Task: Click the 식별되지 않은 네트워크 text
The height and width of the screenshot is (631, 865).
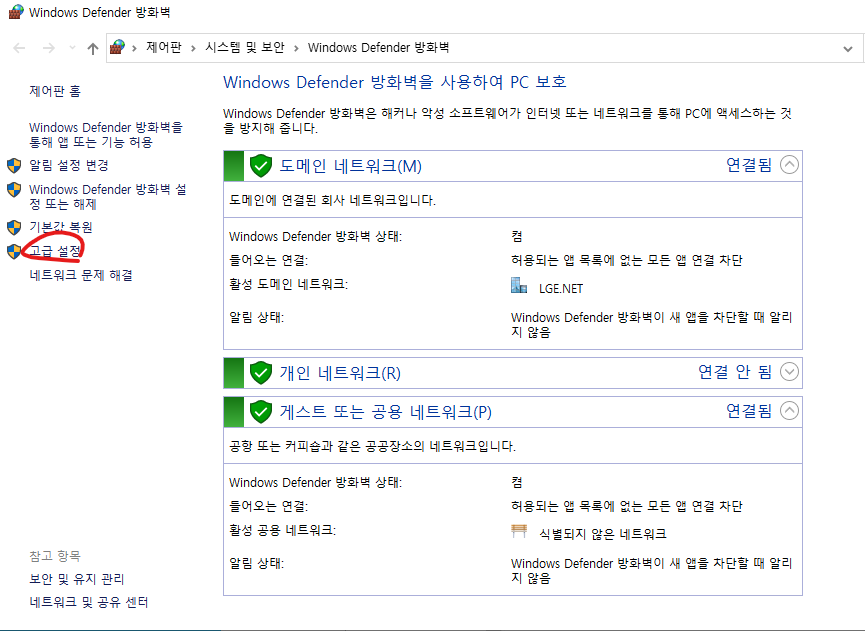Action: coord(603,534)
